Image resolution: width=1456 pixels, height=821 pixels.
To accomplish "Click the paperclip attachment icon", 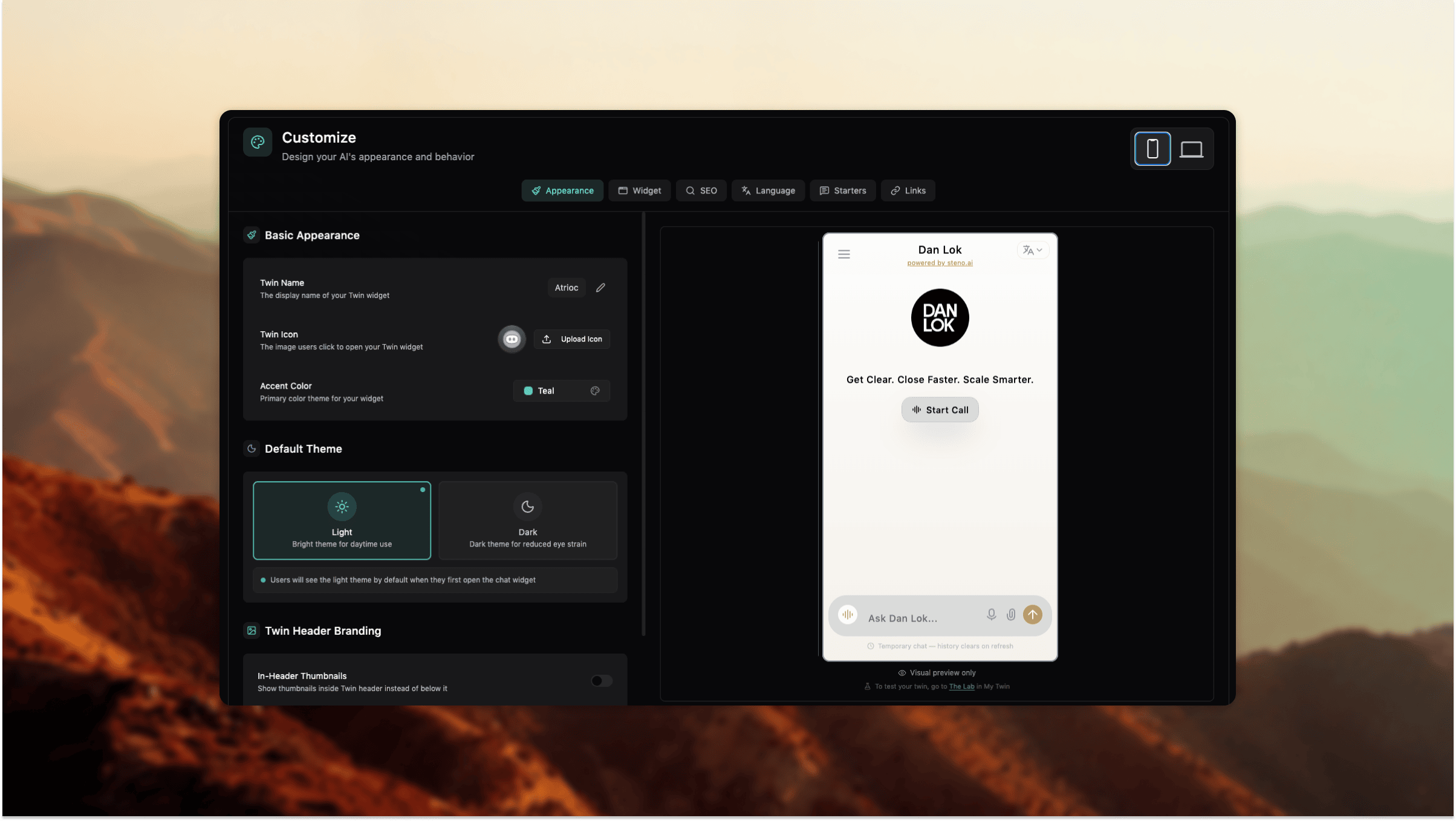I will (x=1011, y=615).
